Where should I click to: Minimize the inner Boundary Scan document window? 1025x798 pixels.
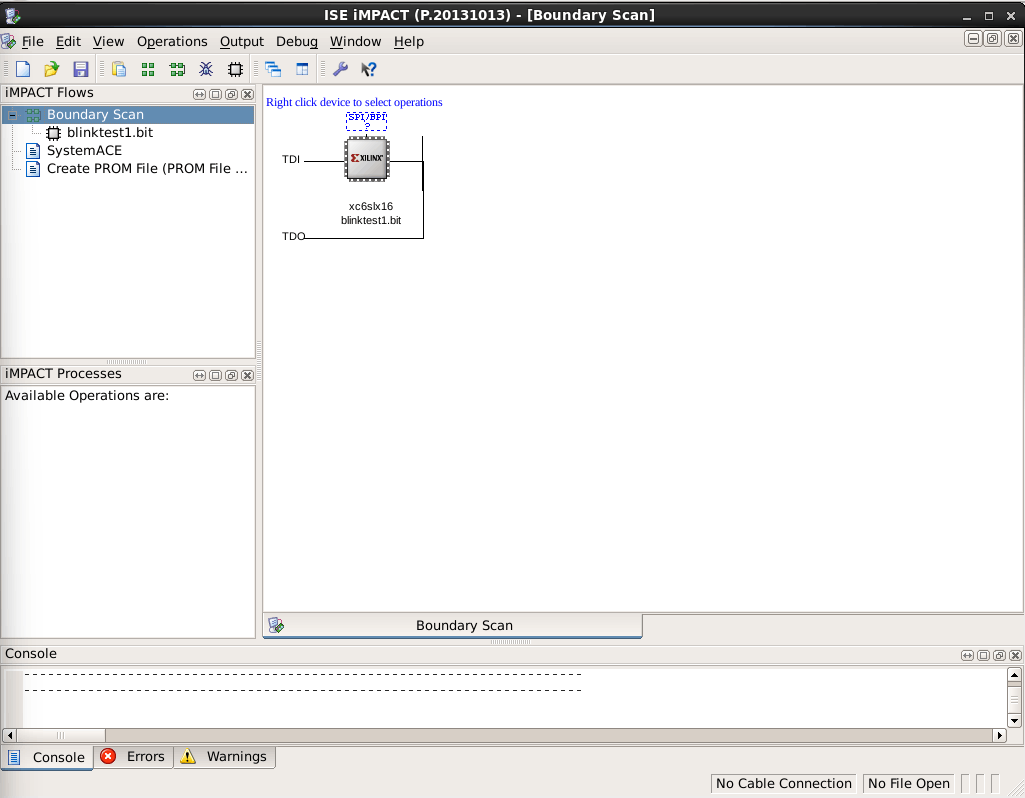click(x=973, y=39)
